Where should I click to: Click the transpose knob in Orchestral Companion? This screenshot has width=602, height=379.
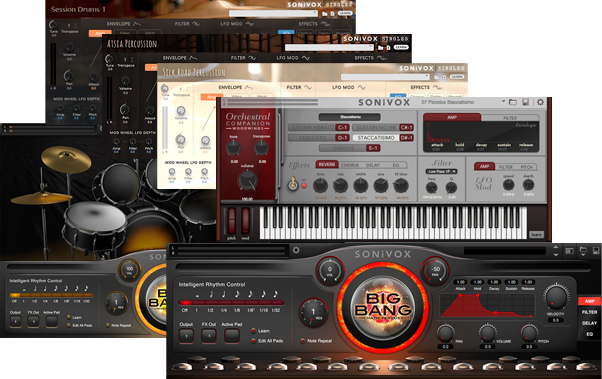(x=261, y=147)
